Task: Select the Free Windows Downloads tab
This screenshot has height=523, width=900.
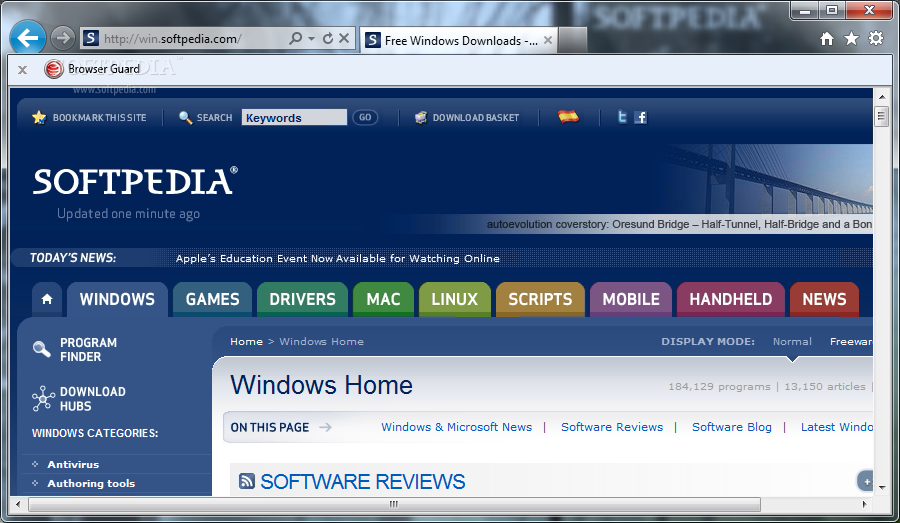Action: 458,40
